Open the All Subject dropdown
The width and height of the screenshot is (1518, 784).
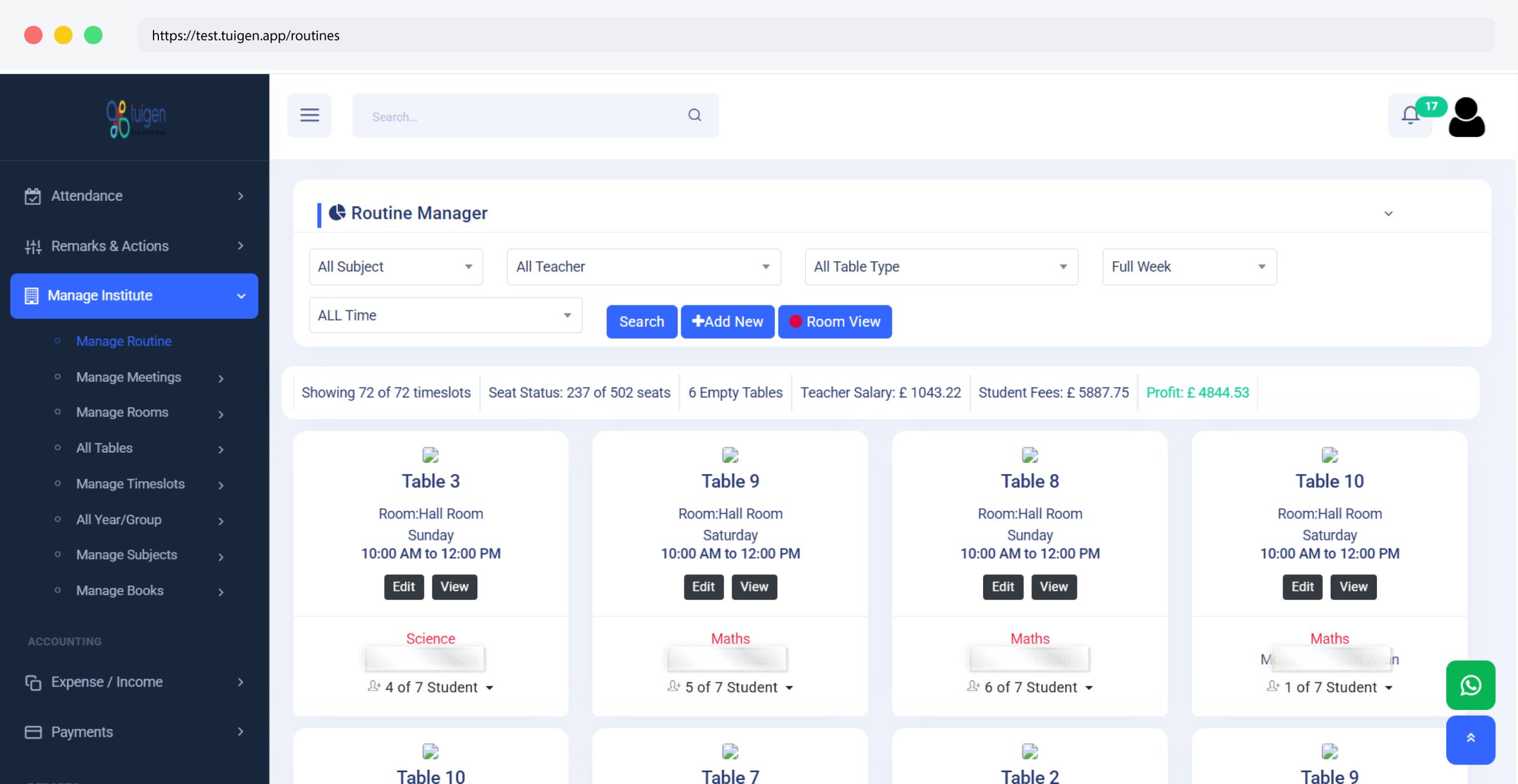tap(396, 267)
